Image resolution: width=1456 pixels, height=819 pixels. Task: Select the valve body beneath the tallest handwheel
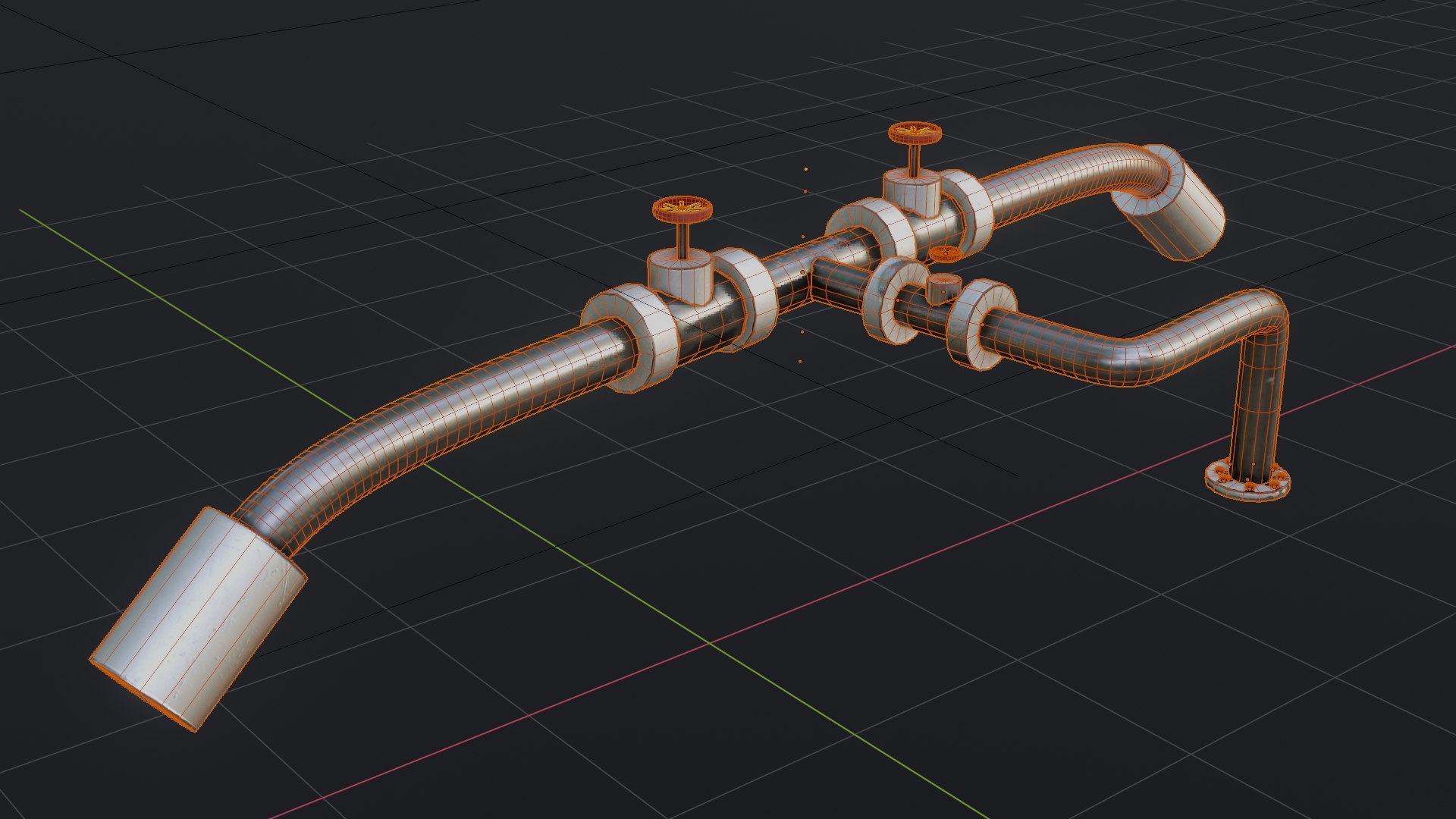click(912, 193)
